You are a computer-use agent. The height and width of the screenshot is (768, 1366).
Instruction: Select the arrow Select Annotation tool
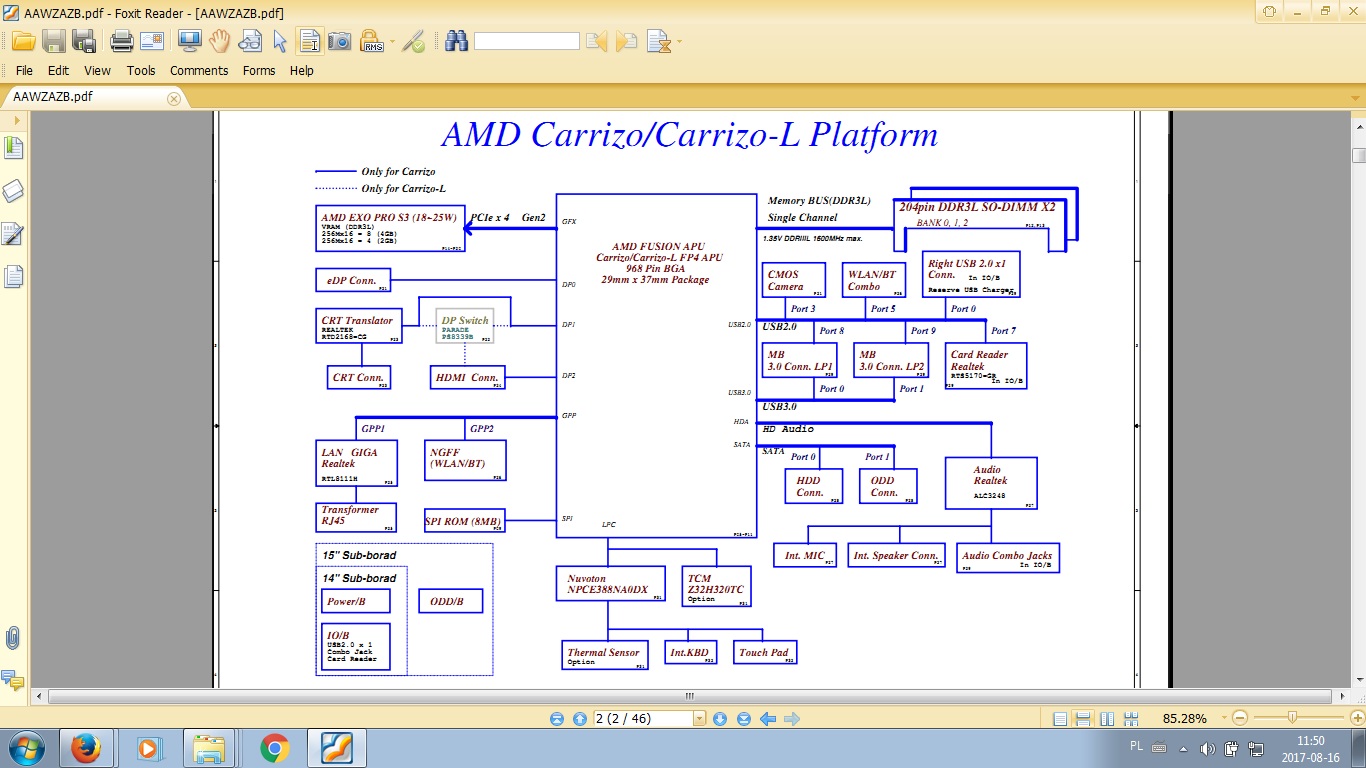[x=280, y=41]
